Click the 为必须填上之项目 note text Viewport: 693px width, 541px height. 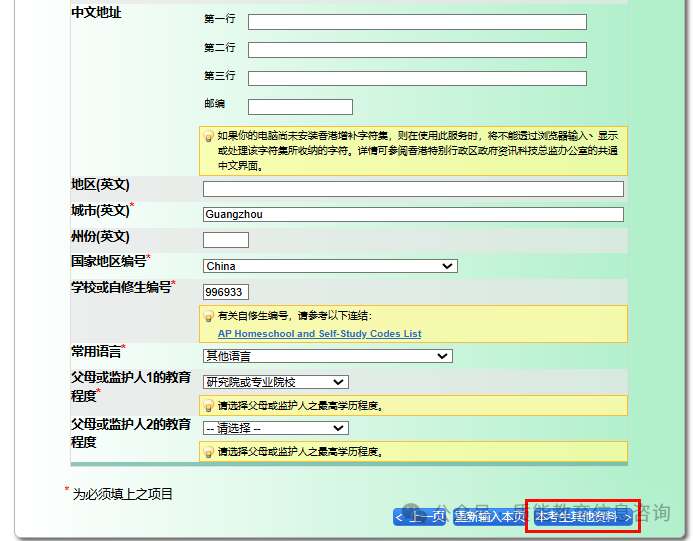pos(122,494)
